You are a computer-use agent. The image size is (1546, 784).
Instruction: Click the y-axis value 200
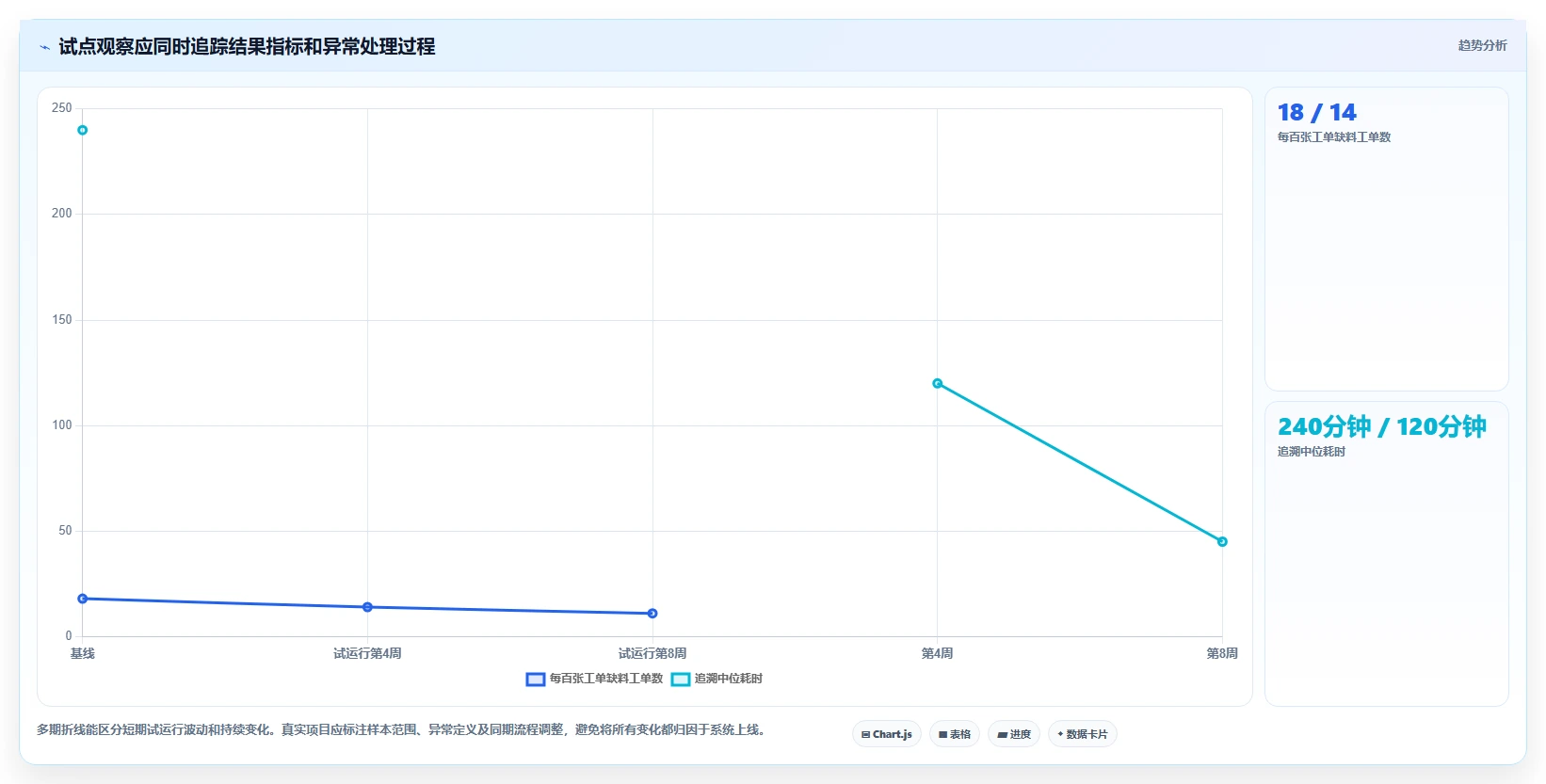62,214
